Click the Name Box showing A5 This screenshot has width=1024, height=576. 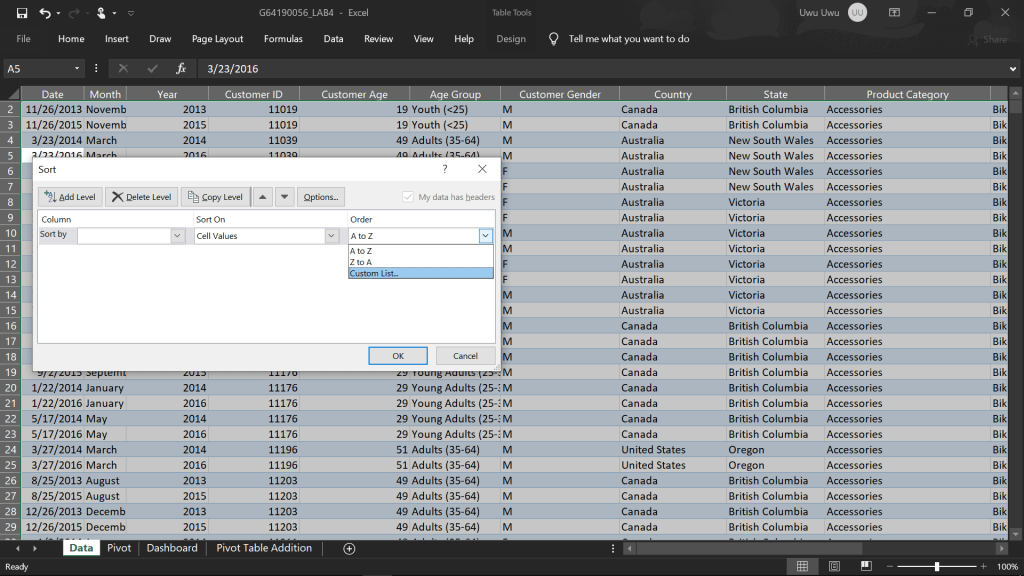point(40,69)
